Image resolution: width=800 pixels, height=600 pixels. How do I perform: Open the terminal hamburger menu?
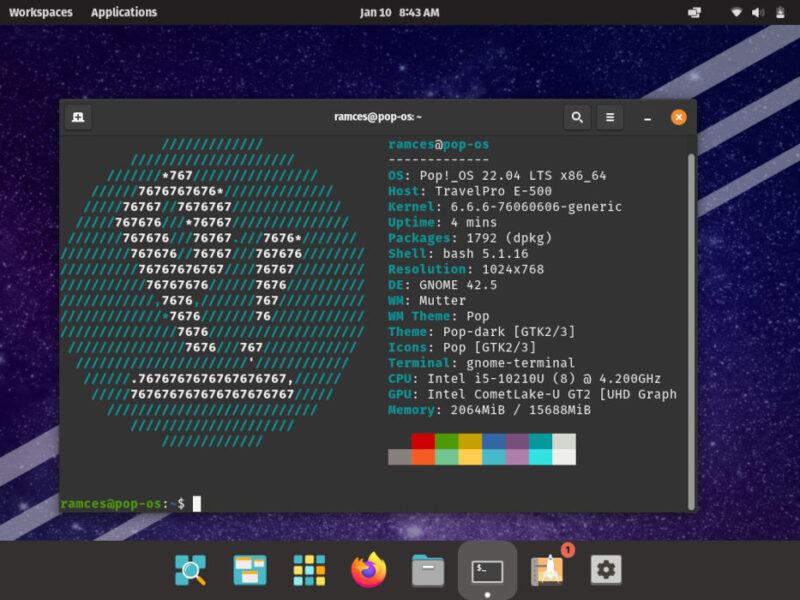click(610, 117)
